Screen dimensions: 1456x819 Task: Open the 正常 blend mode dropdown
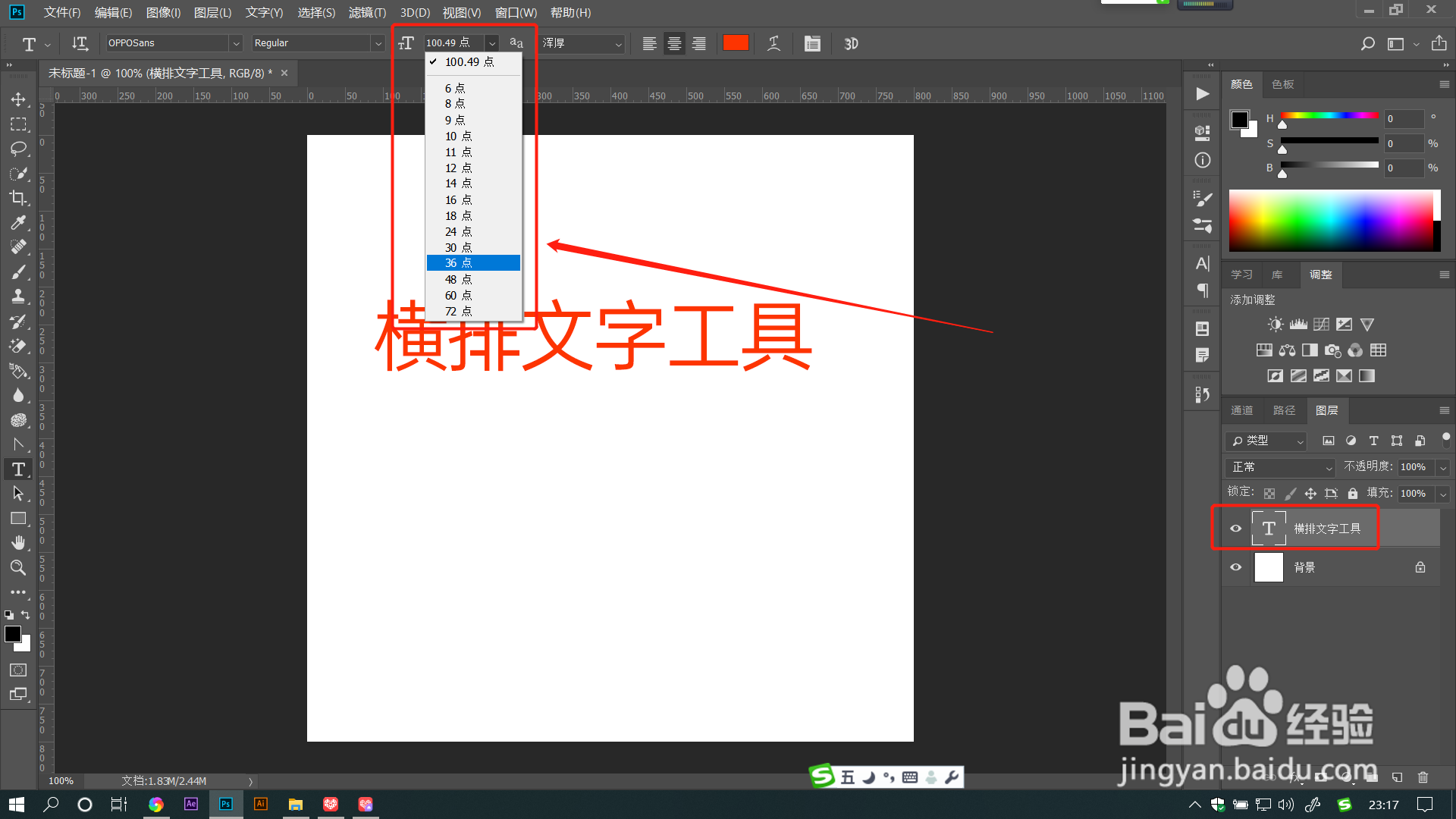(1280, 467)
